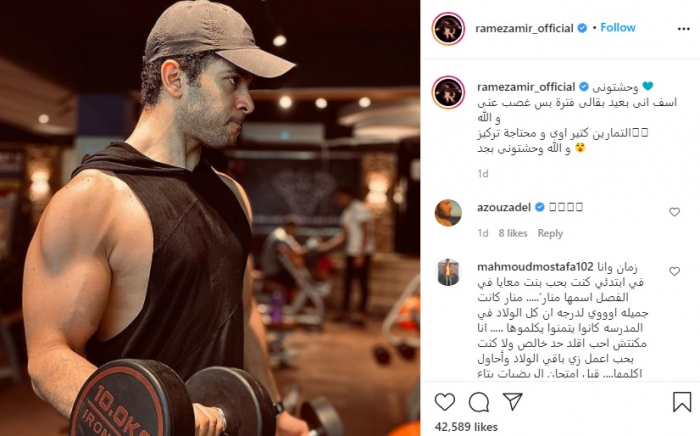Open the three-dot more options menu

click(683, 29)
